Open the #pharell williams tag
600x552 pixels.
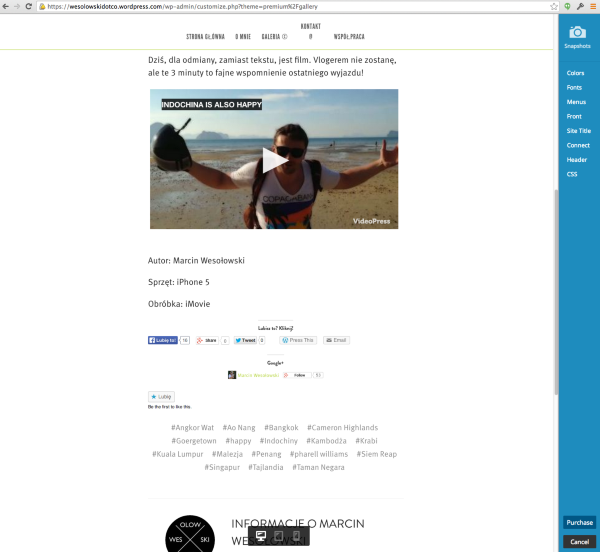click(319, 454)
